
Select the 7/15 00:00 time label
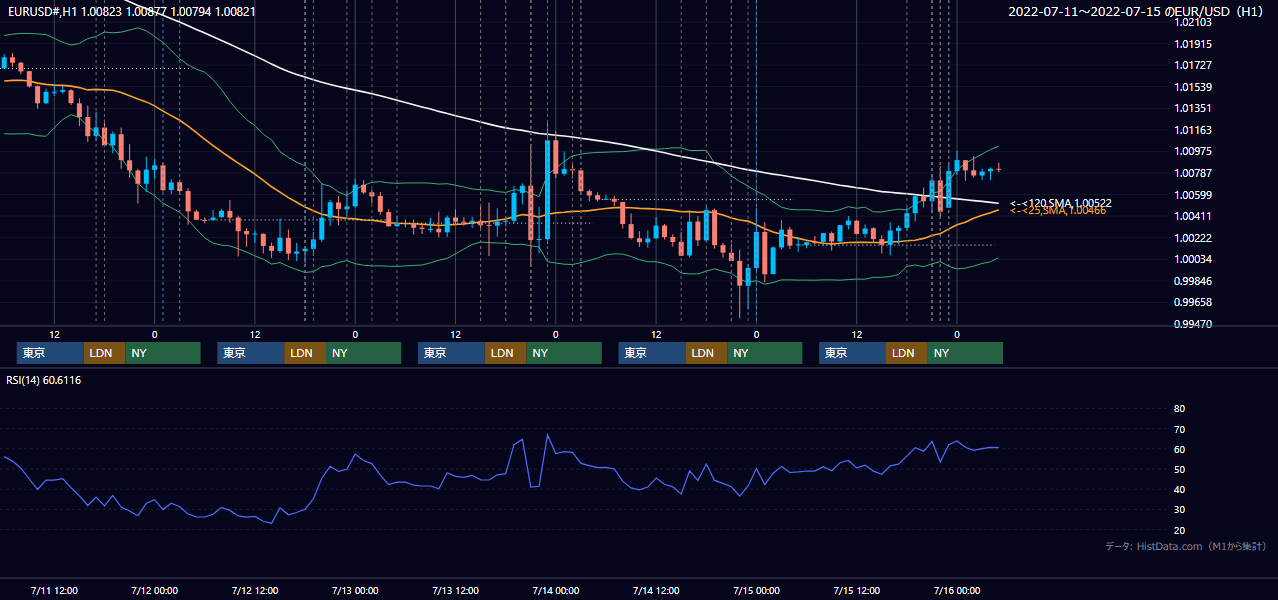(x=756, y=590)
